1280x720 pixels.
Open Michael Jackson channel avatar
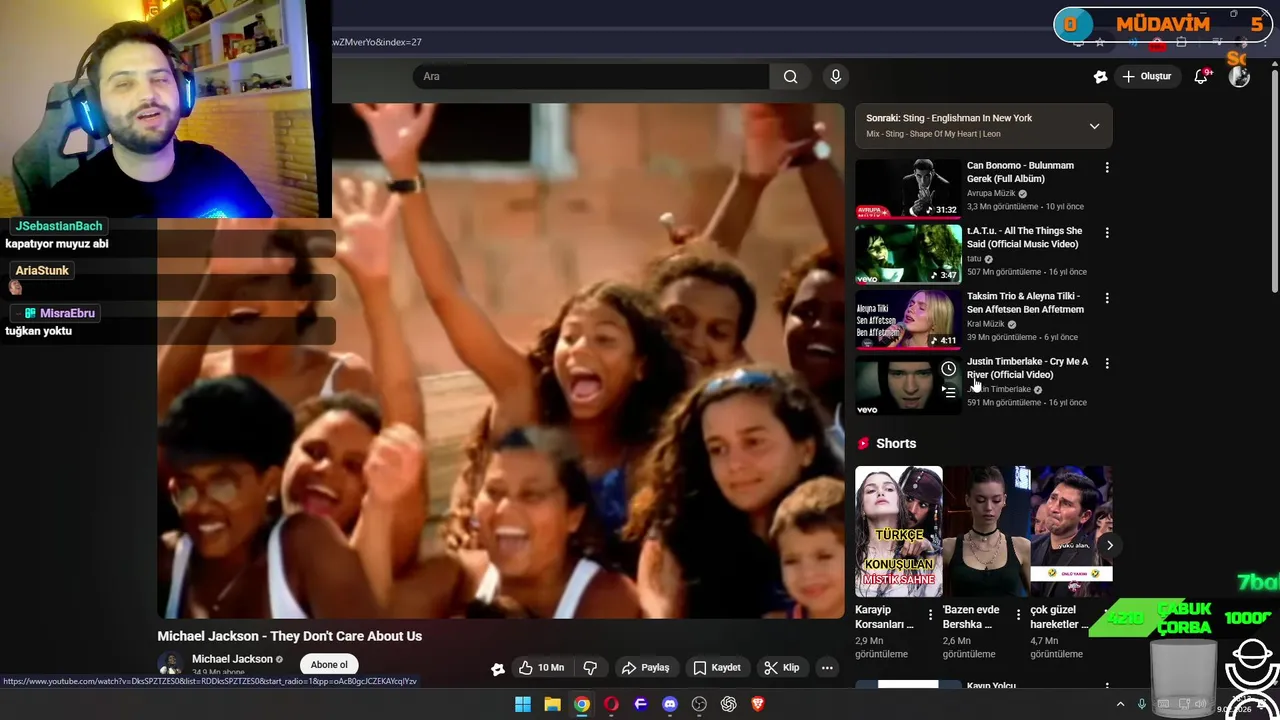tap(170, 664)
